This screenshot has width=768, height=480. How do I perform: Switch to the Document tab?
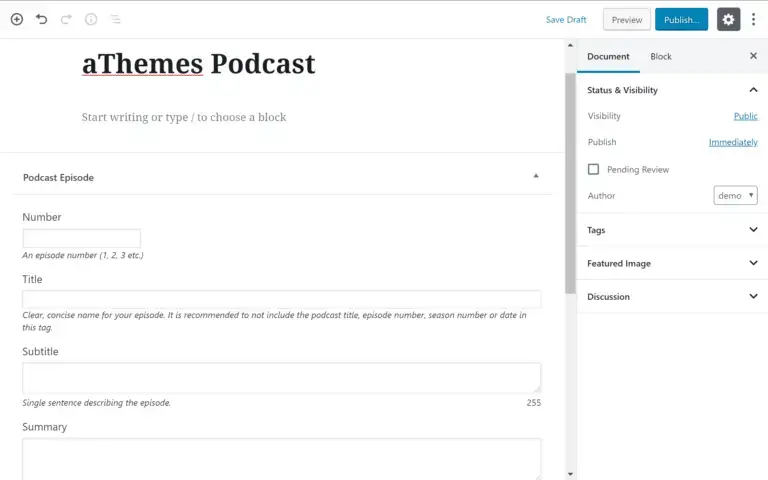tap(608, 56)
